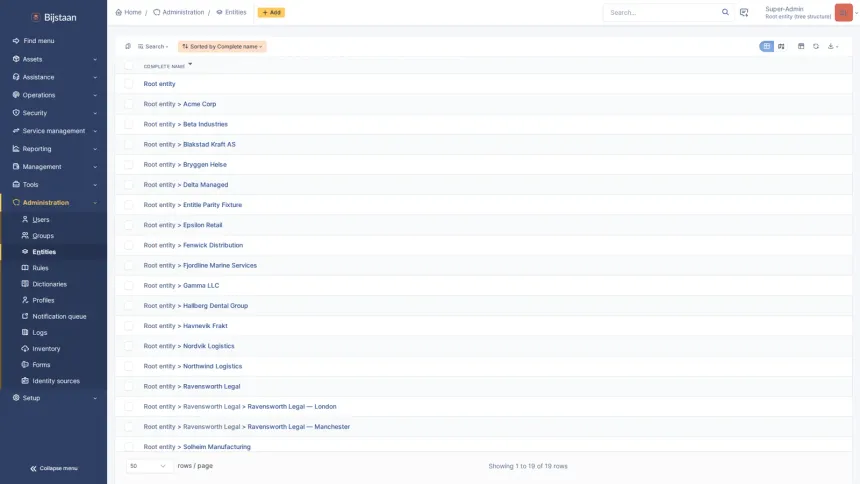Viewport: 860px width, 484px height.
Task: Open Ravensworth Legal — London entity
Action: pos(292,407)
